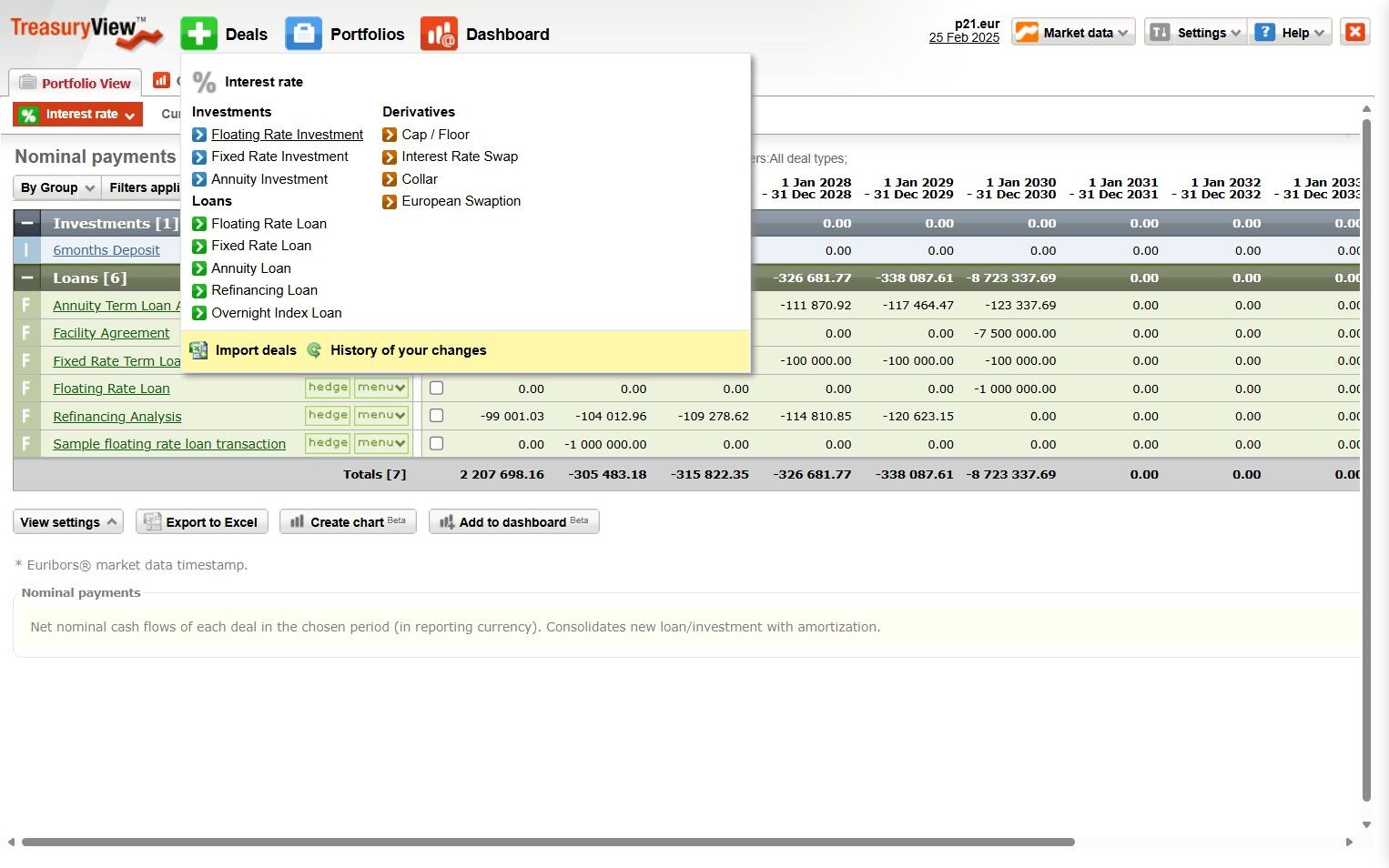1389x868 pixels.
Task: Tick the checkbox in Floating Rate Loan row
Action: coord(437,388)
